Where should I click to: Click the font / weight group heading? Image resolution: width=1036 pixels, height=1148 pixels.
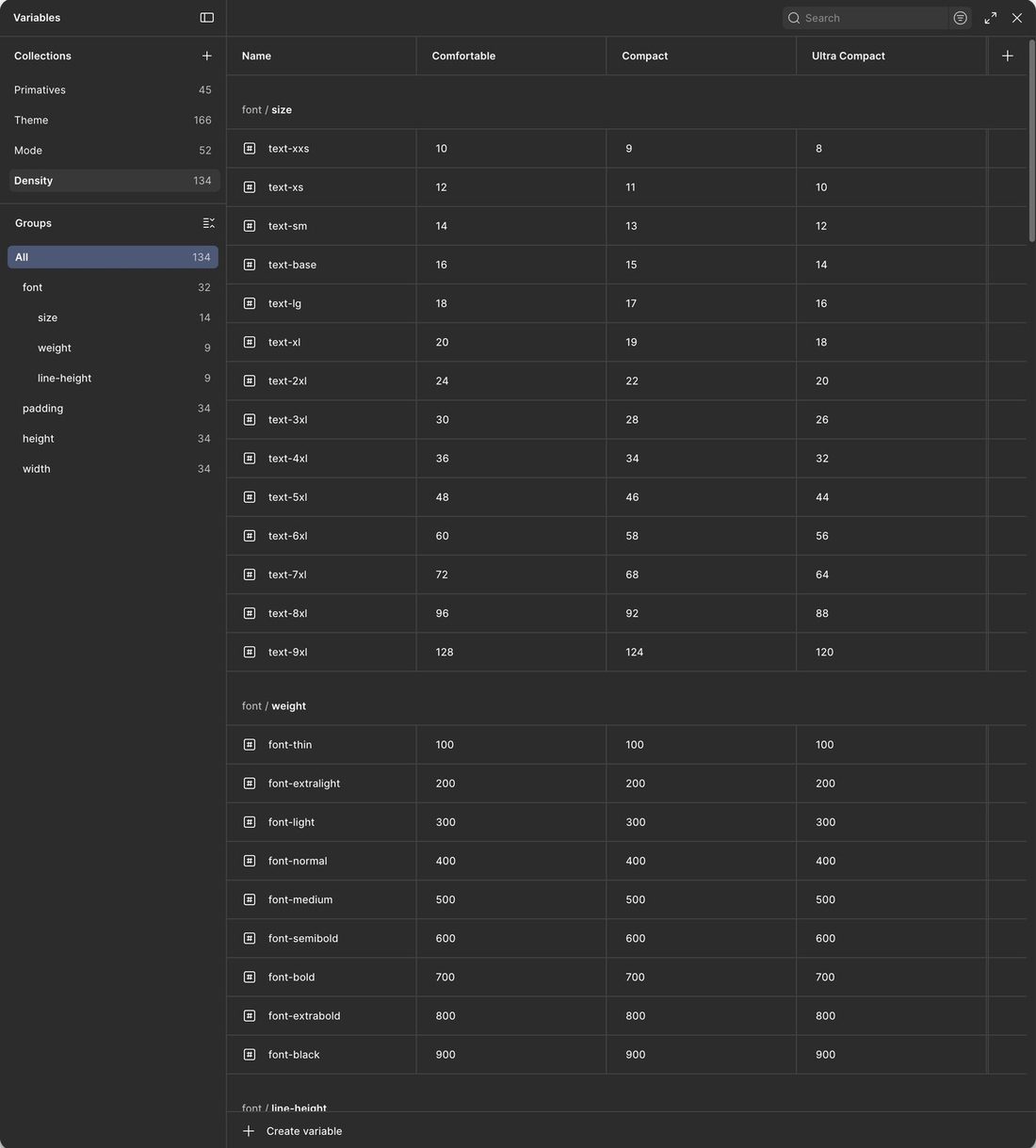coord(274,706)
